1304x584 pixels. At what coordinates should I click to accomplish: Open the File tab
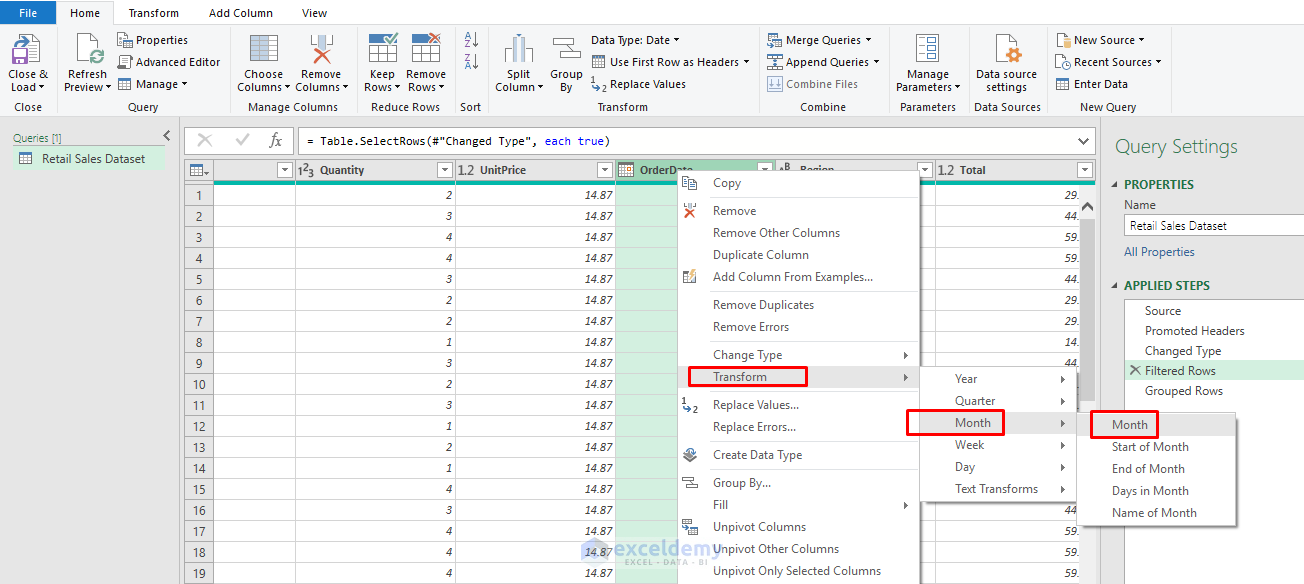coord(28,13)
